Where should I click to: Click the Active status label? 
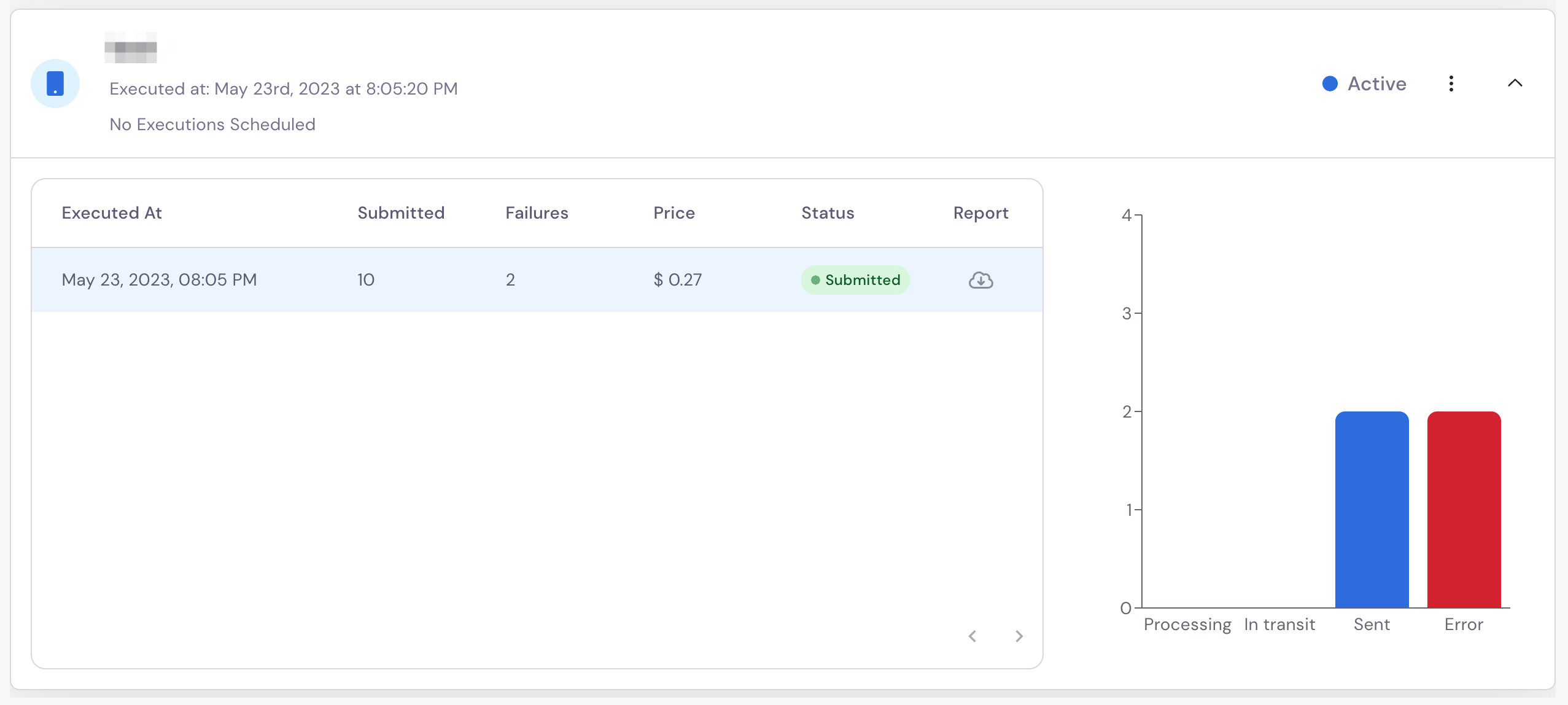point(1377,84)
